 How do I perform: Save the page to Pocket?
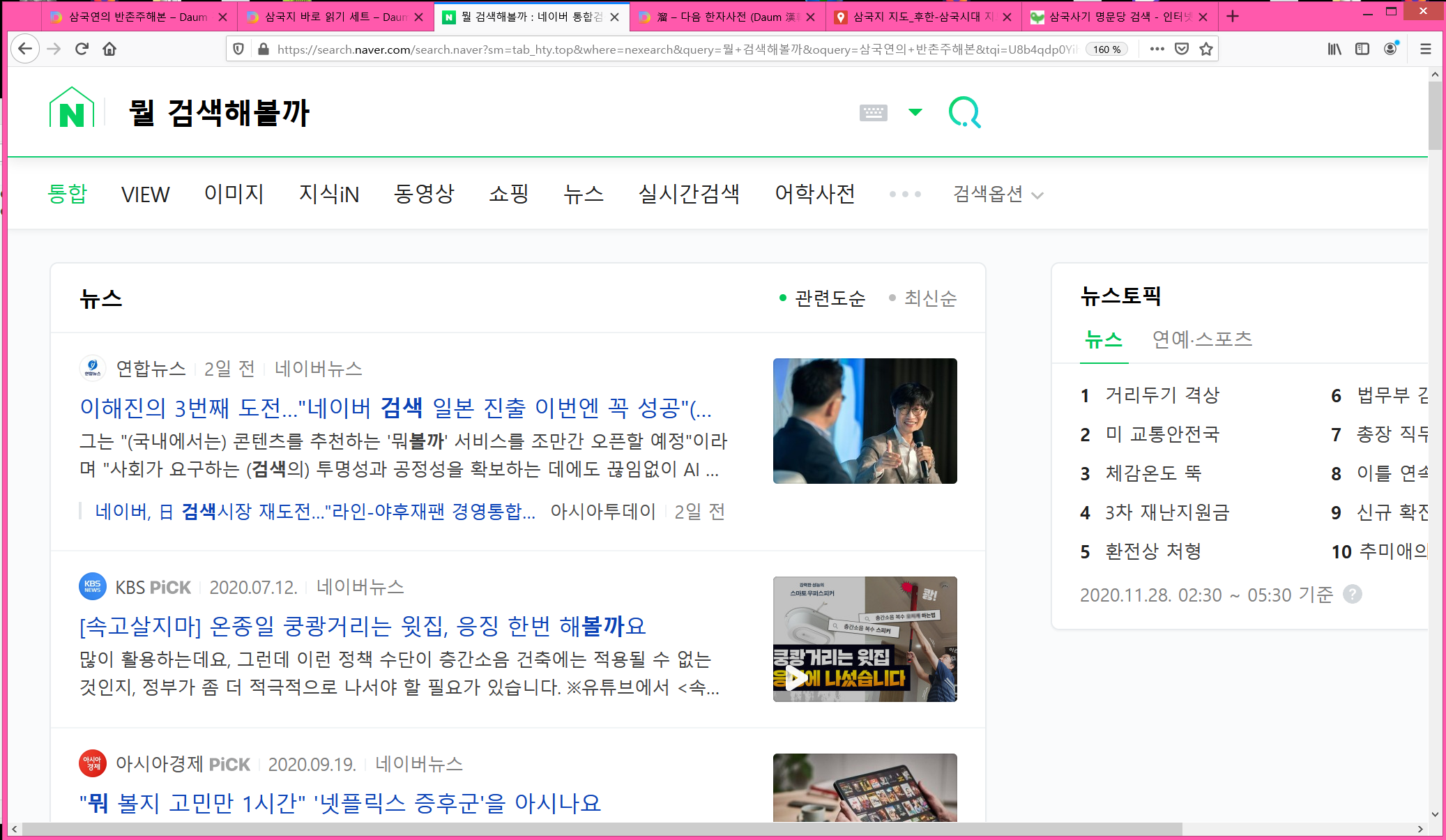click(x=1182, y=49)
